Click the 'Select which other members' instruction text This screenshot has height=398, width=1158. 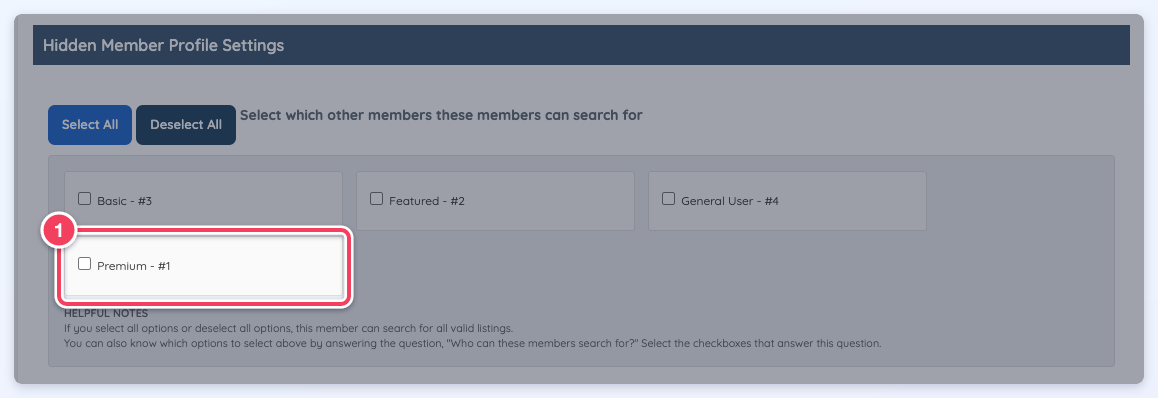pos(441,115)
